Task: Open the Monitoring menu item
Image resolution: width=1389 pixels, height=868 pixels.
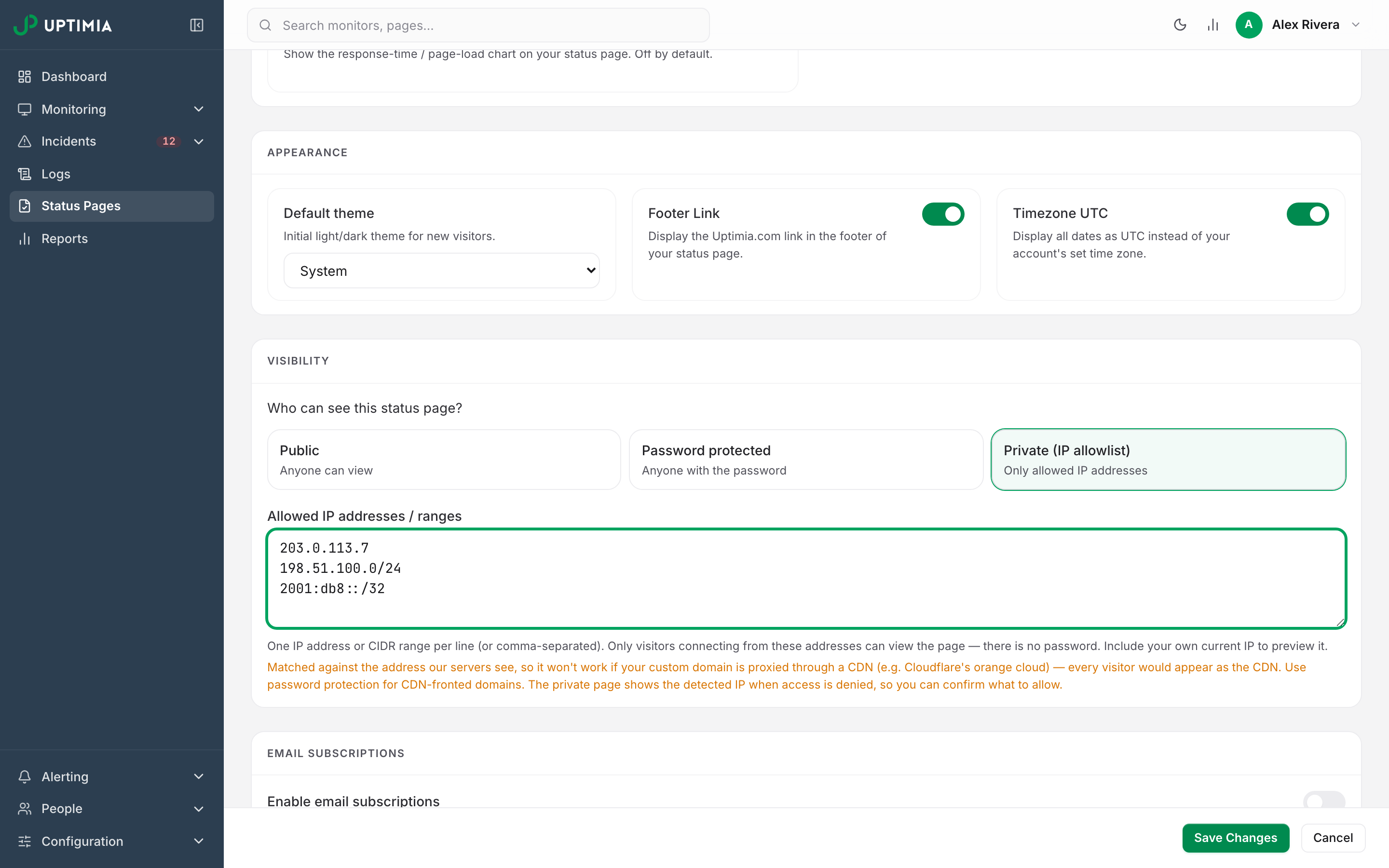Action: click(112, 109)
